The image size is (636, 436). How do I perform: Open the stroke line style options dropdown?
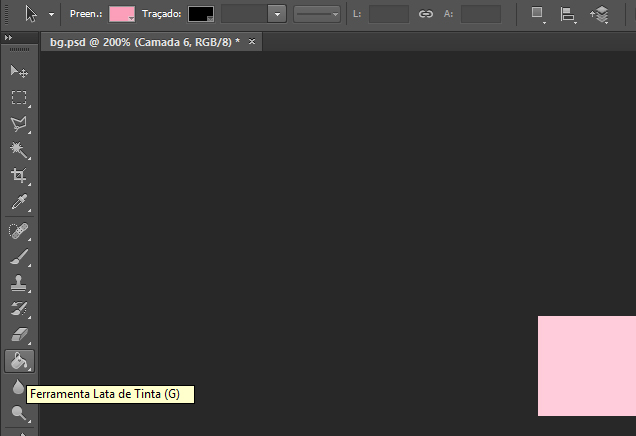click(x=317, y=14)
